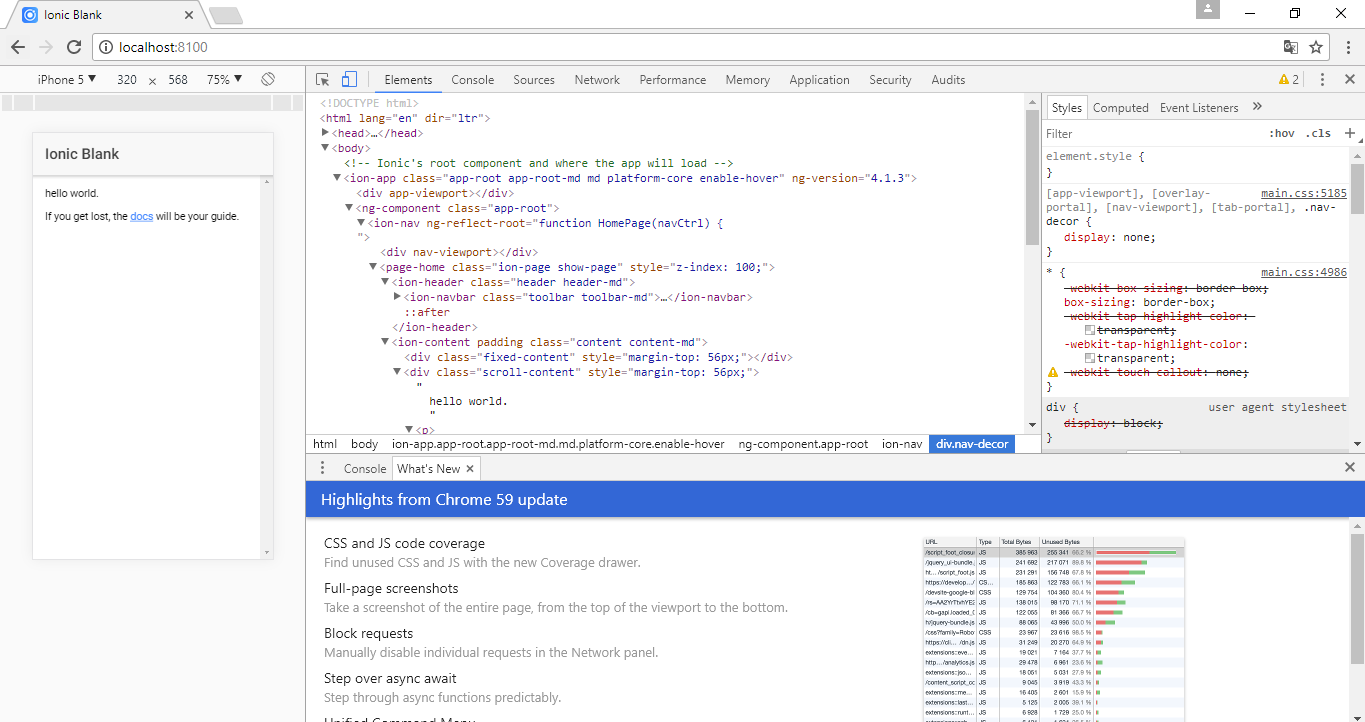
Task: Open the Memory tab
Action: pos(748,80)
